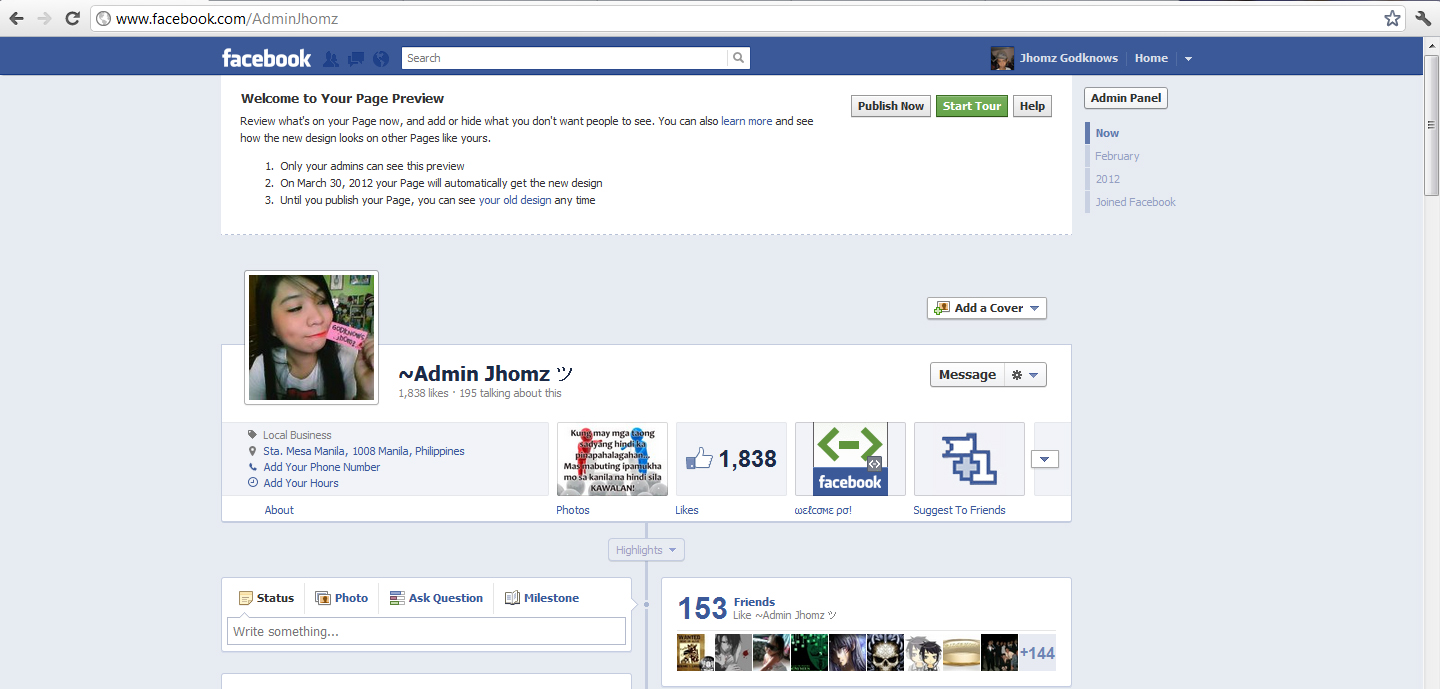Viewport: 1440px width, 689px height.
Task: Open account dropdown arrow next to Home
Action: point(1188,59)
